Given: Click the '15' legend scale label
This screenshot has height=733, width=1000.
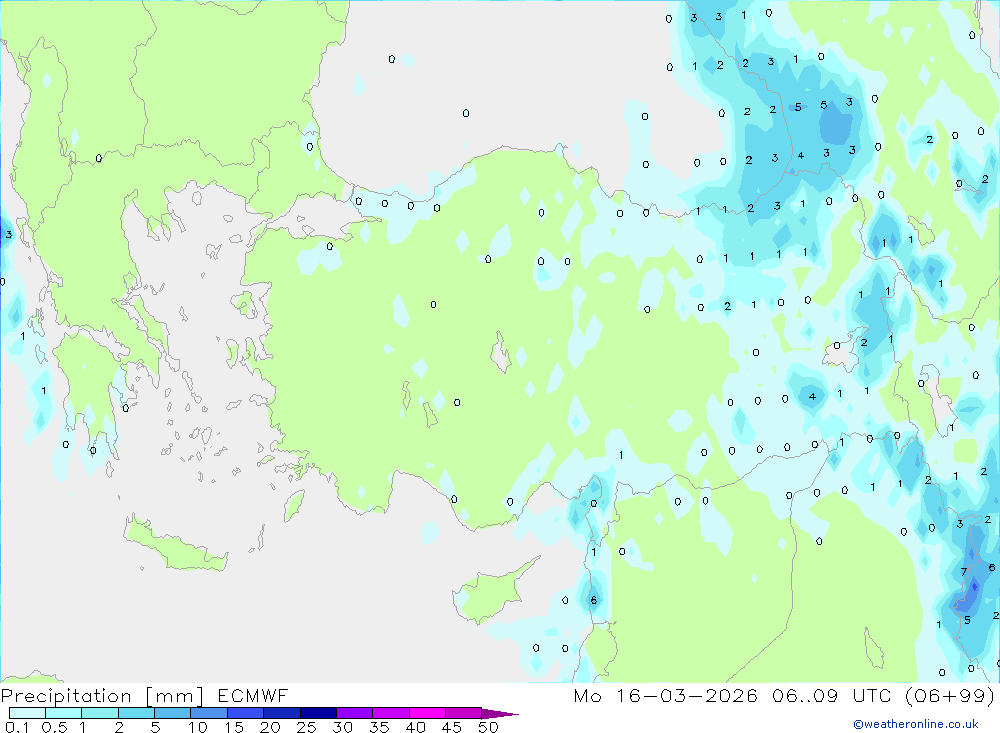Looking at the screenshot, I should coord(234,727).
